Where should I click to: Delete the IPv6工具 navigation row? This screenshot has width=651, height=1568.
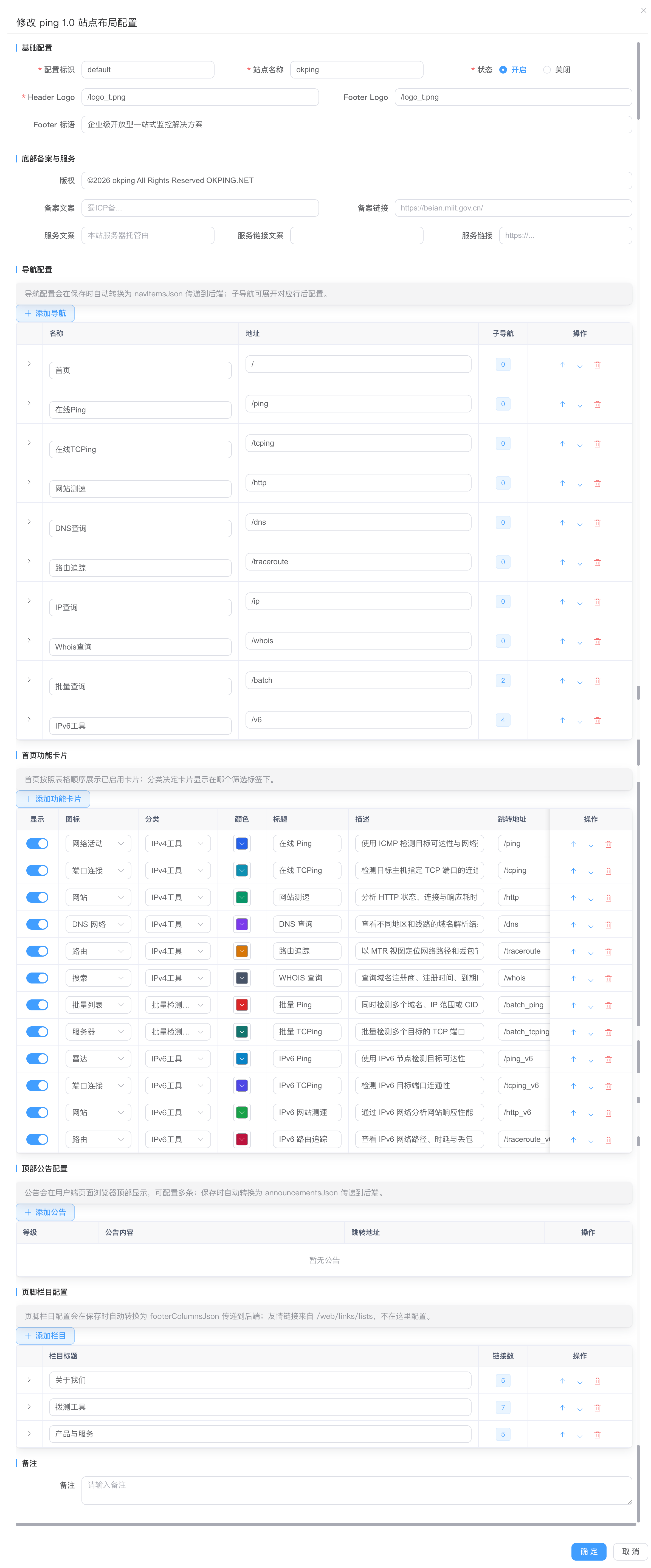point(597,721)
